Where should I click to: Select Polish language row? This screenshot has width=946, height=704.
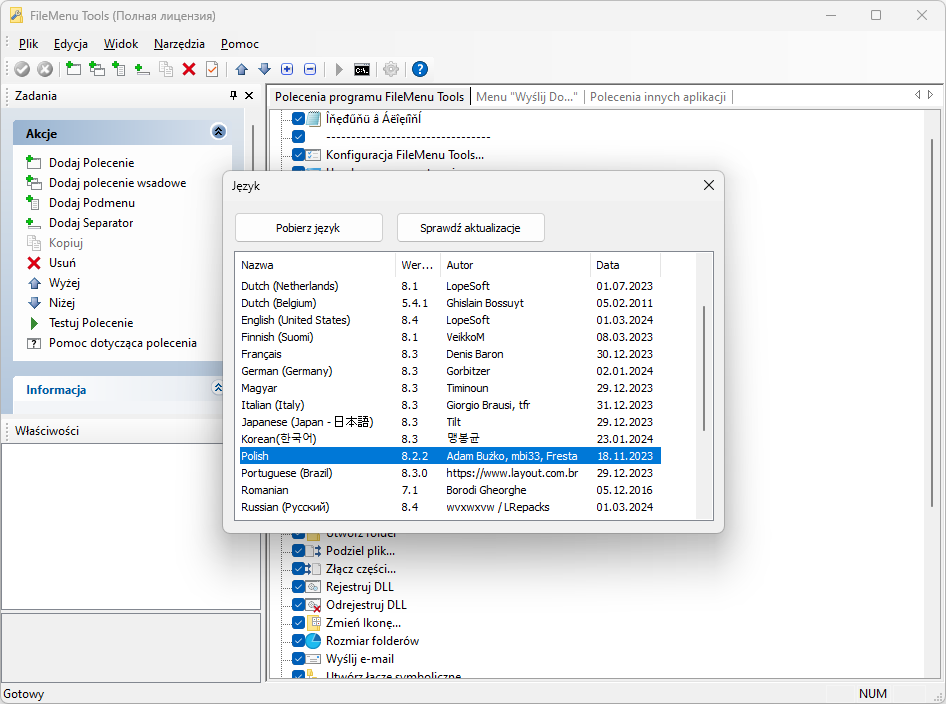click(450, 456)
